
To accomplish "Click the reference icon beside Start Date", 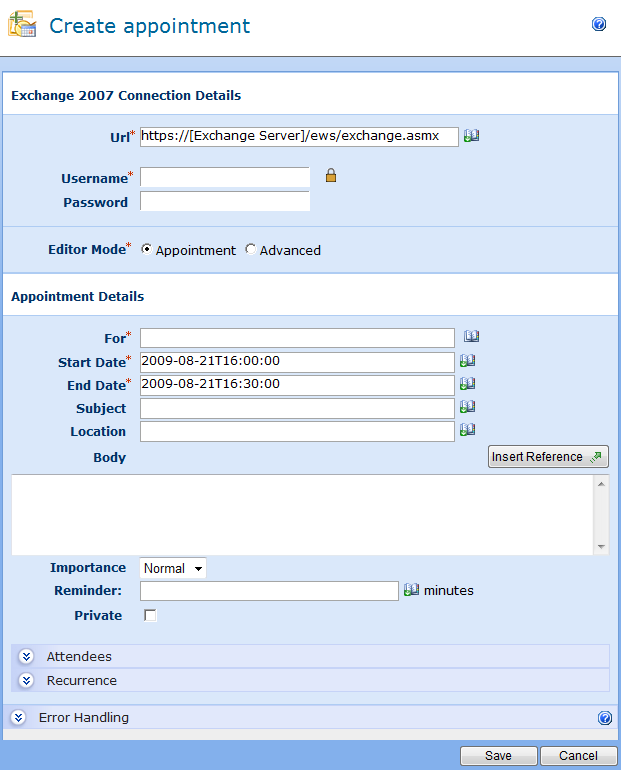I will click(x=467, y=361).
